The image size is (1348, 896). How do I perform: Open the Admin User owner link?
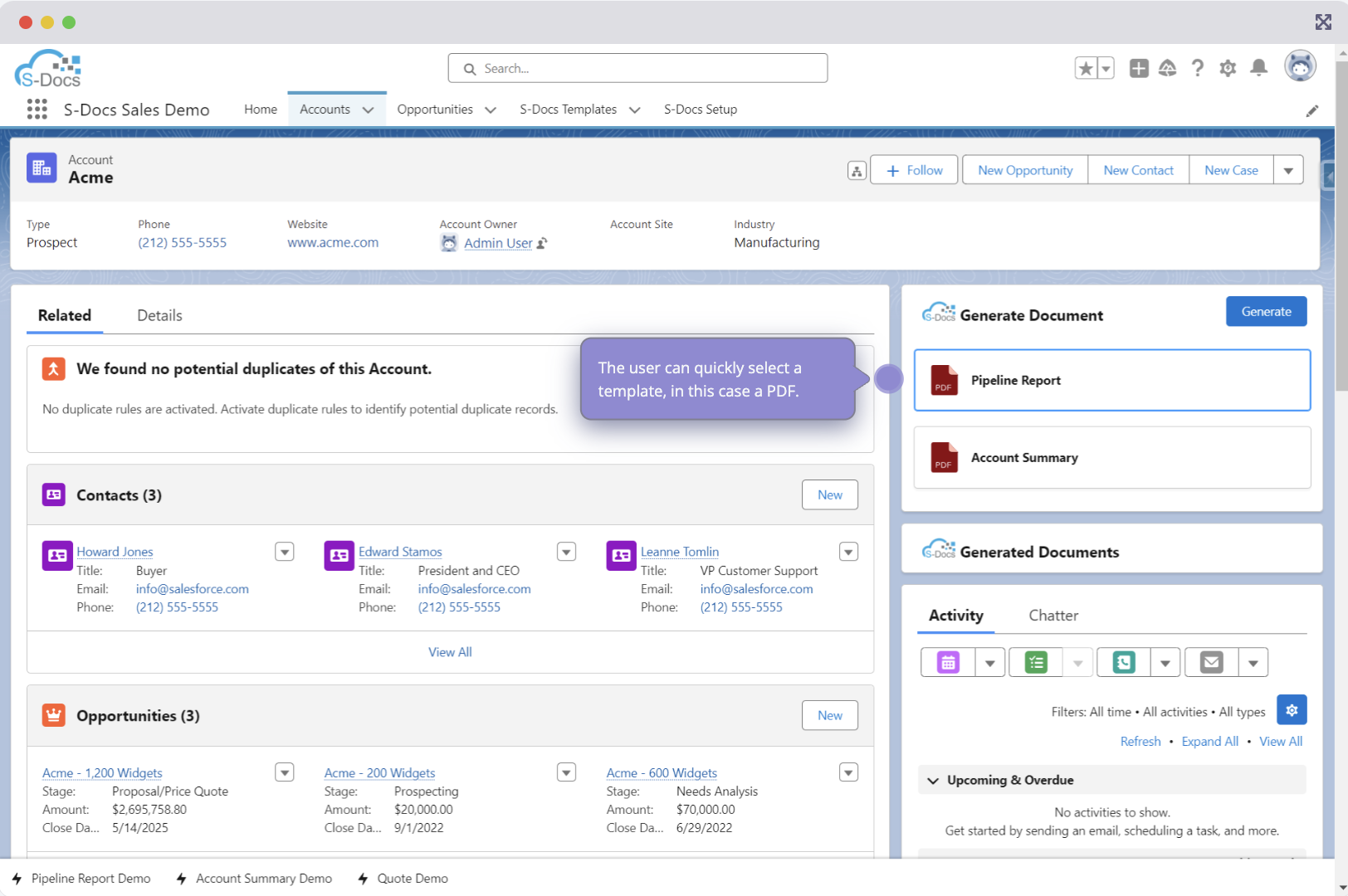498,243
